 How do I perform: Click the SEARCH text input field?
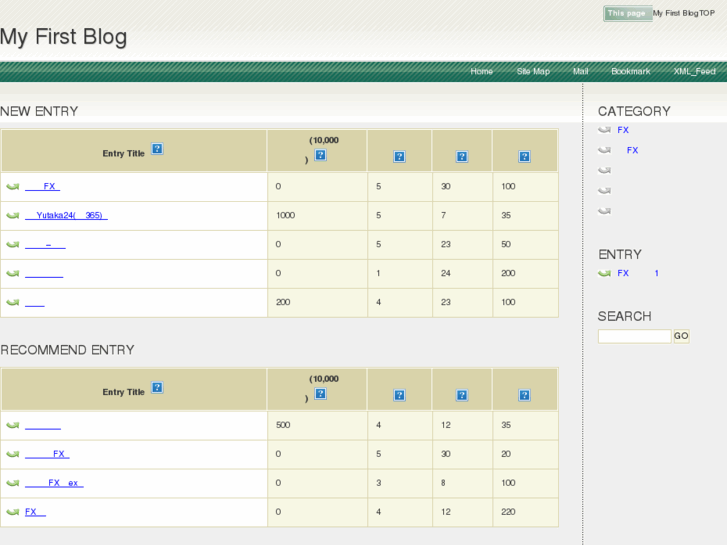click(635, 336)
